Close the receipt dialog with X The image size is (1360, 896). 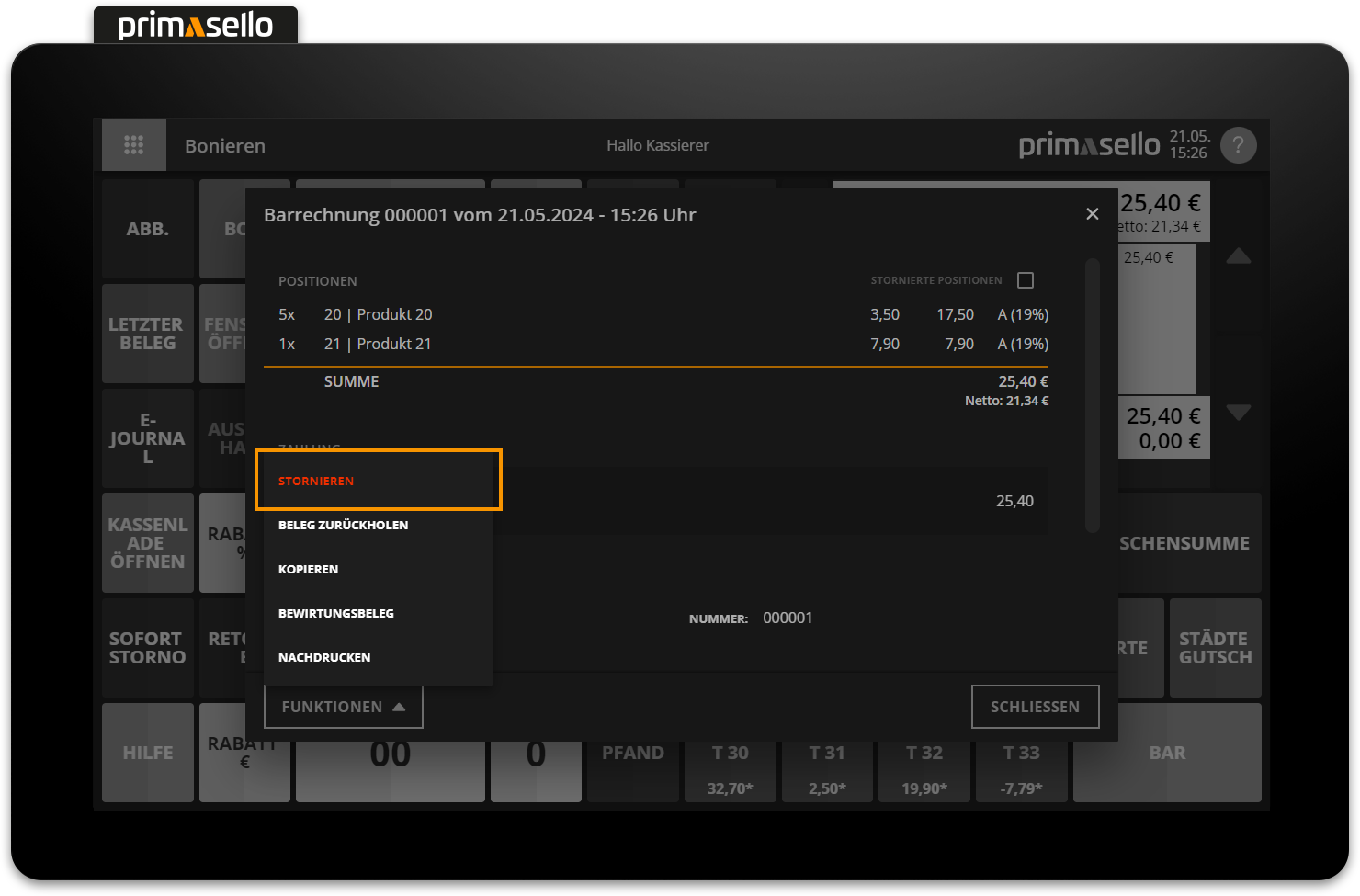1092,214
